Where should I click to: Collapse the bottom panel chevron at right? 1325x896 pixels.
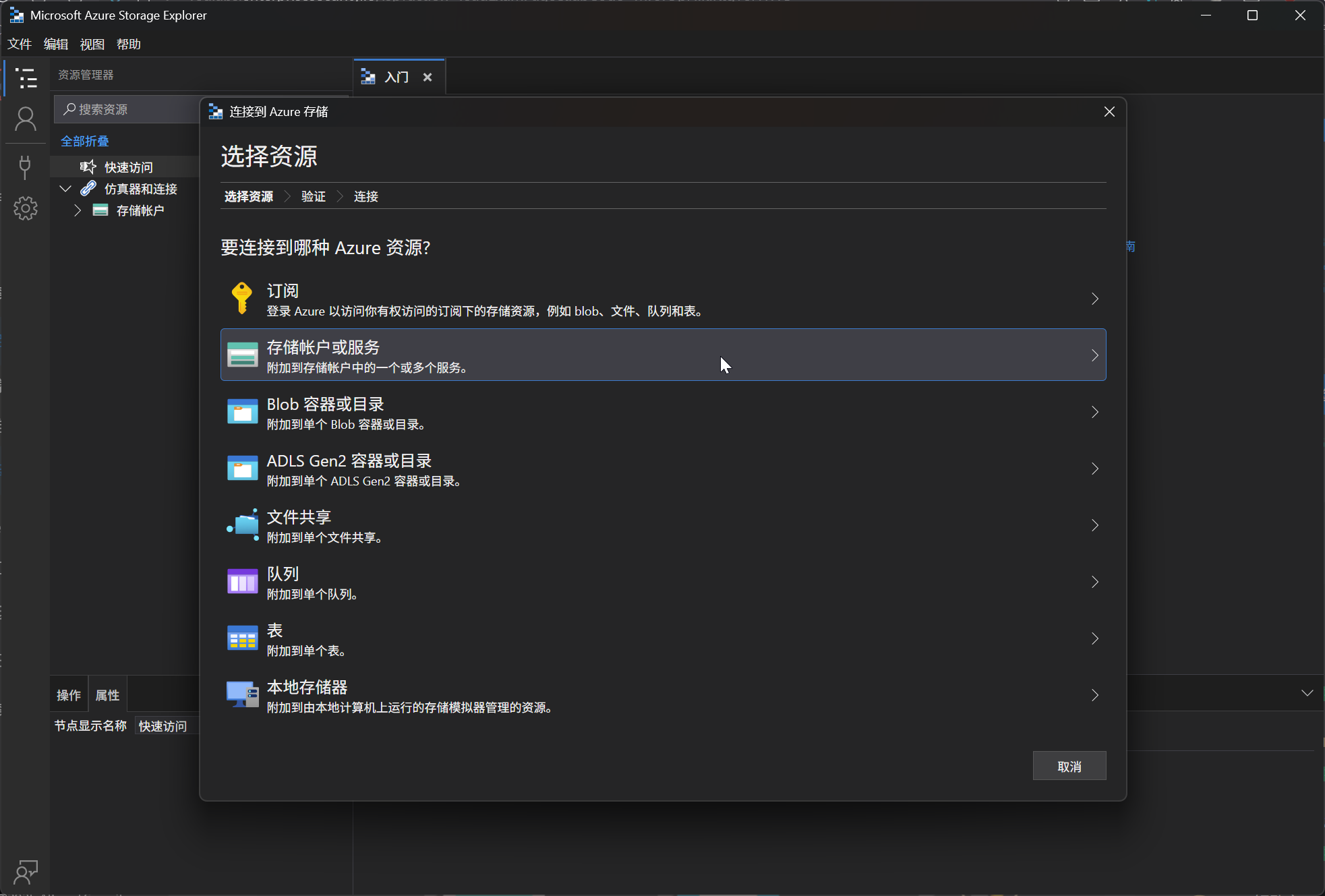pyautogui.click(x=1307, y=693)
